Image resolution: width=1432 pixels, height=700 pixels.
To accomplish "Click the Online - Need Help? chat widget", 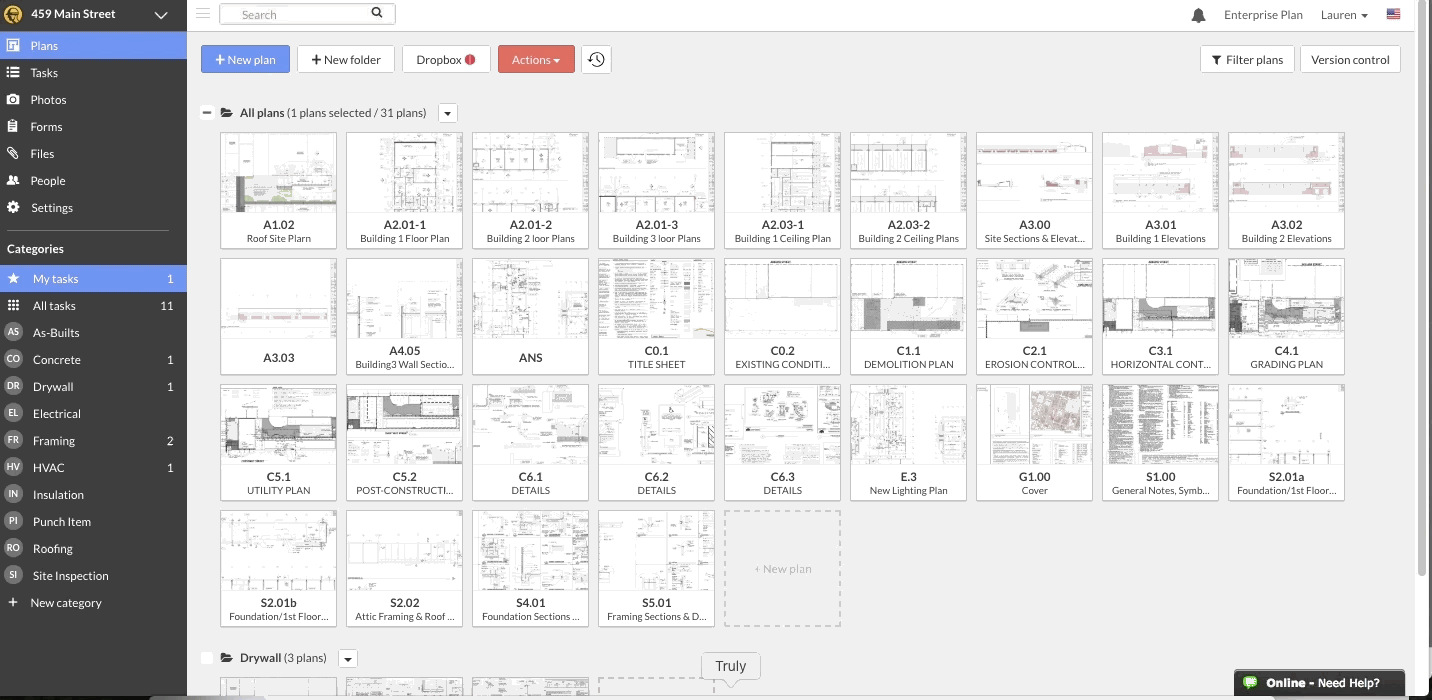I will [1319, 684].
